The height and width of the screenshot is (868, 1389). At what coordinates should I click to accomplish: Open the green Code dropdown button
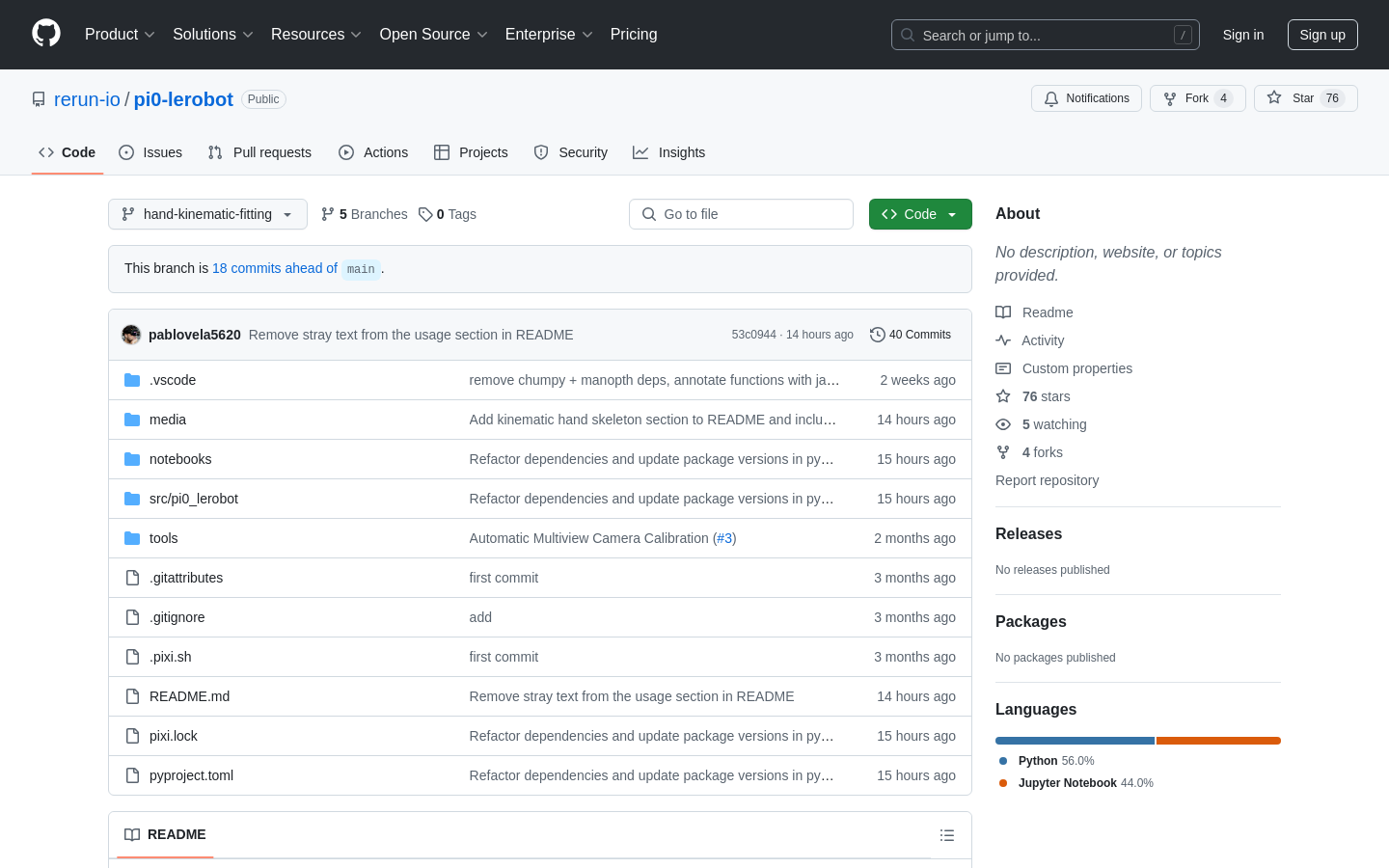(920, 214)
